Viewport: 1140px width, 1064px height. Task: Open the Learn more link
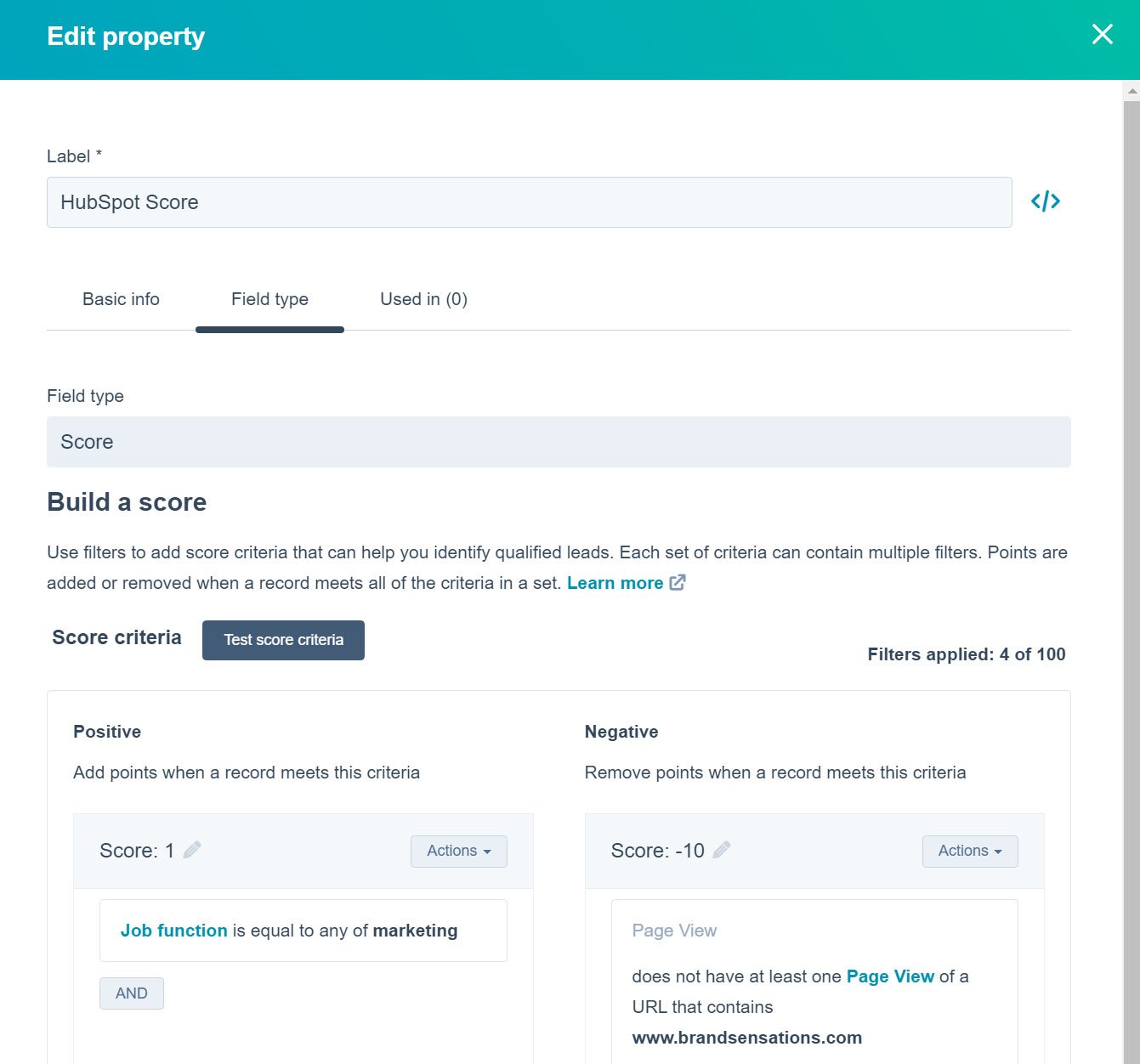tap(615, 583)
